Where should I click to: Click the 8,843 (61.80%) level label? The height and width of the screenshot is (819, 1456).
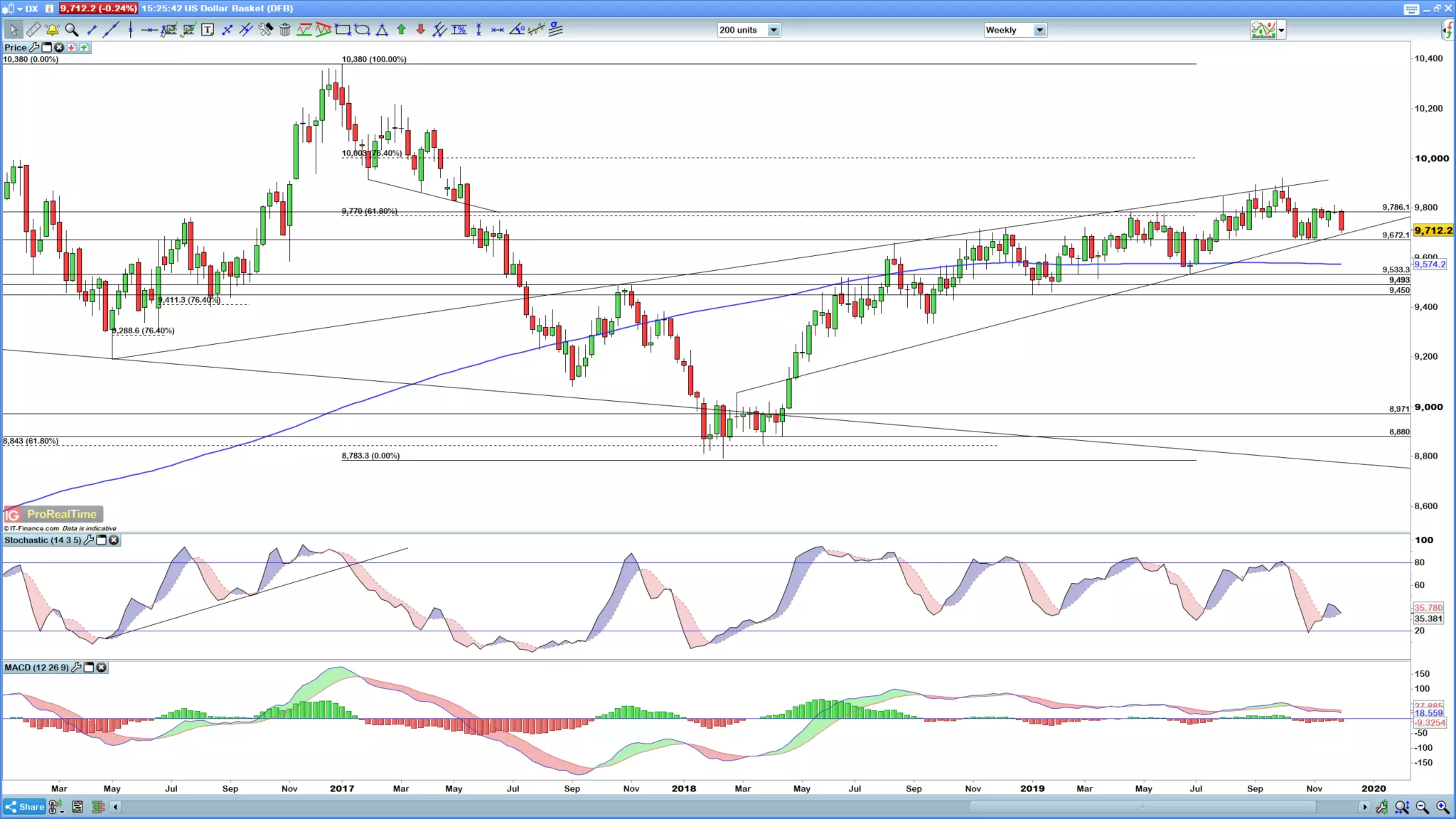coord(31,441)
